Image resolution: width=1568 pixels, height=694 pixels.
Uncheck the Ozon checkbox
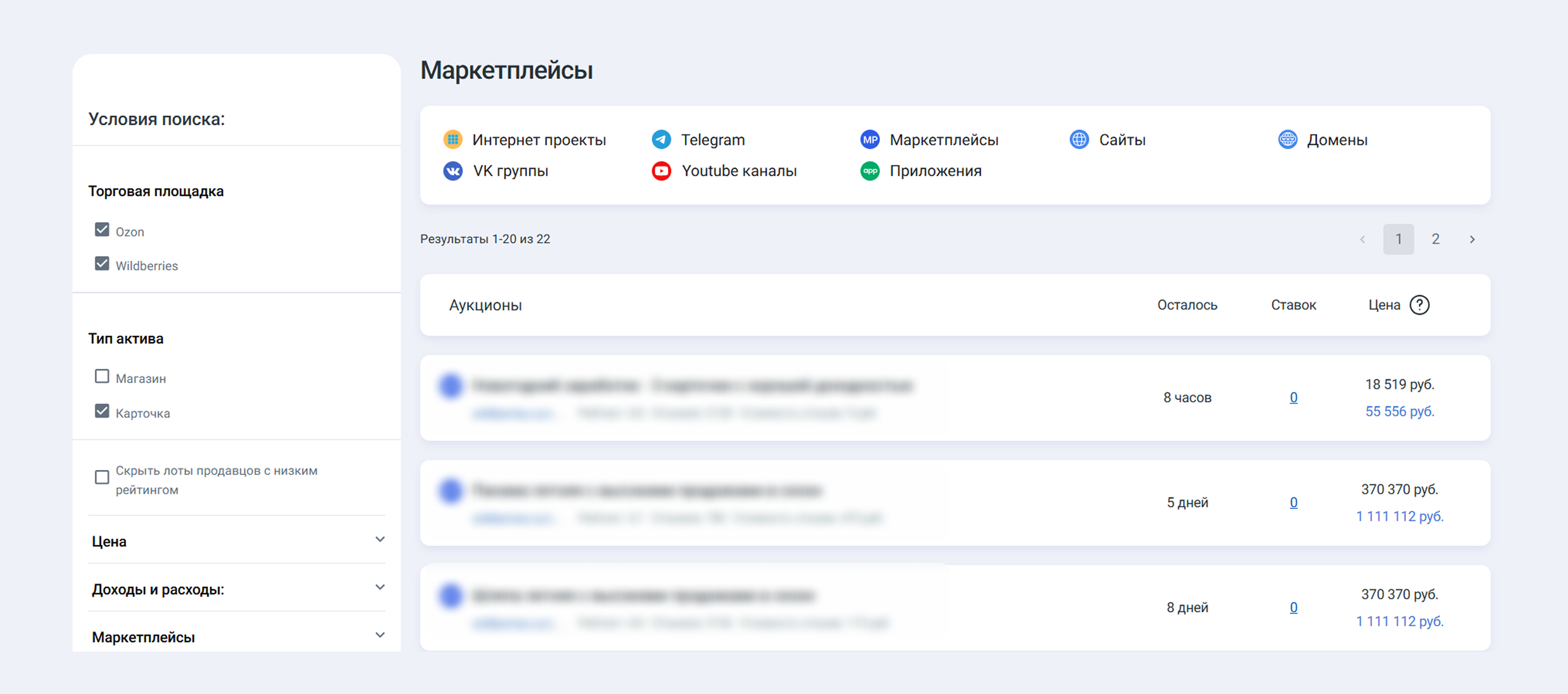102,230
